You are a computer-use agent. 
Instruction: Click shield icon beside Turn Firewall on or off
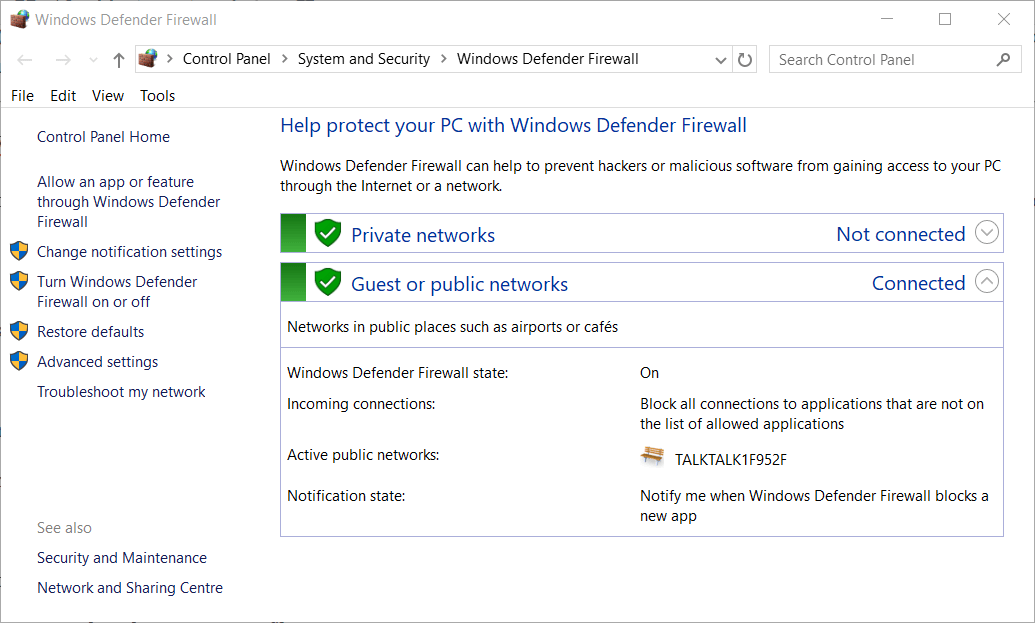pos(19,281)
